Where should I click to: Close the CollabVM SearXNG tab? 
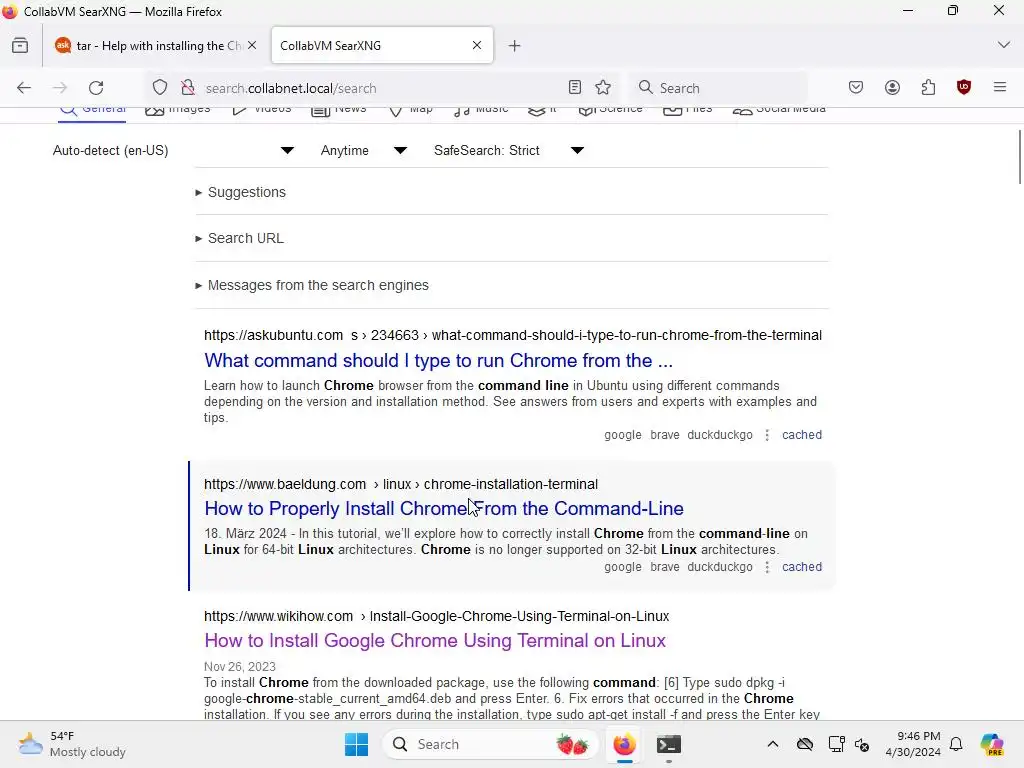477,45
